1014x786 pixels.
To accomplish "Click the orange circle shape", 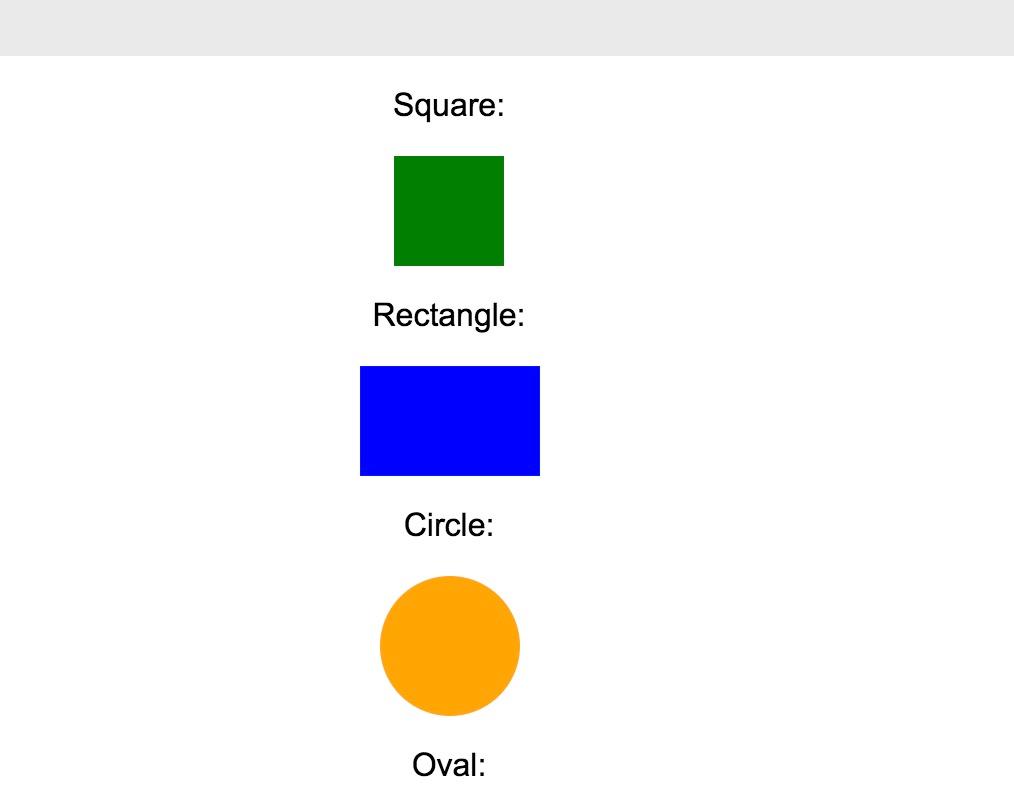I will pyautogui.click(x=450, y=646).
